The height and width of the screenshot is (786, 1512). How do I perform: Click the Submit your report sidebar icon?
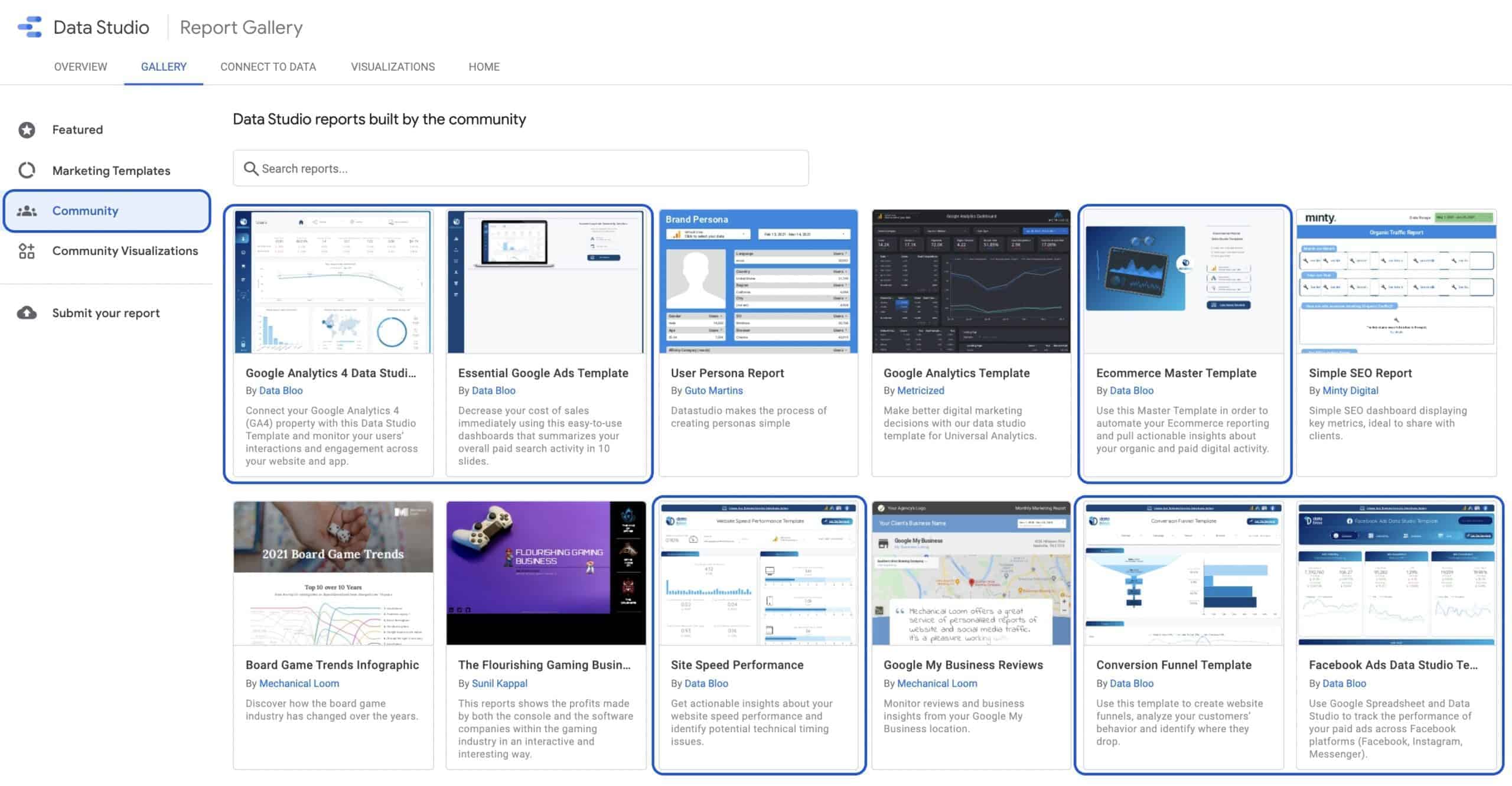coord(28,312)
